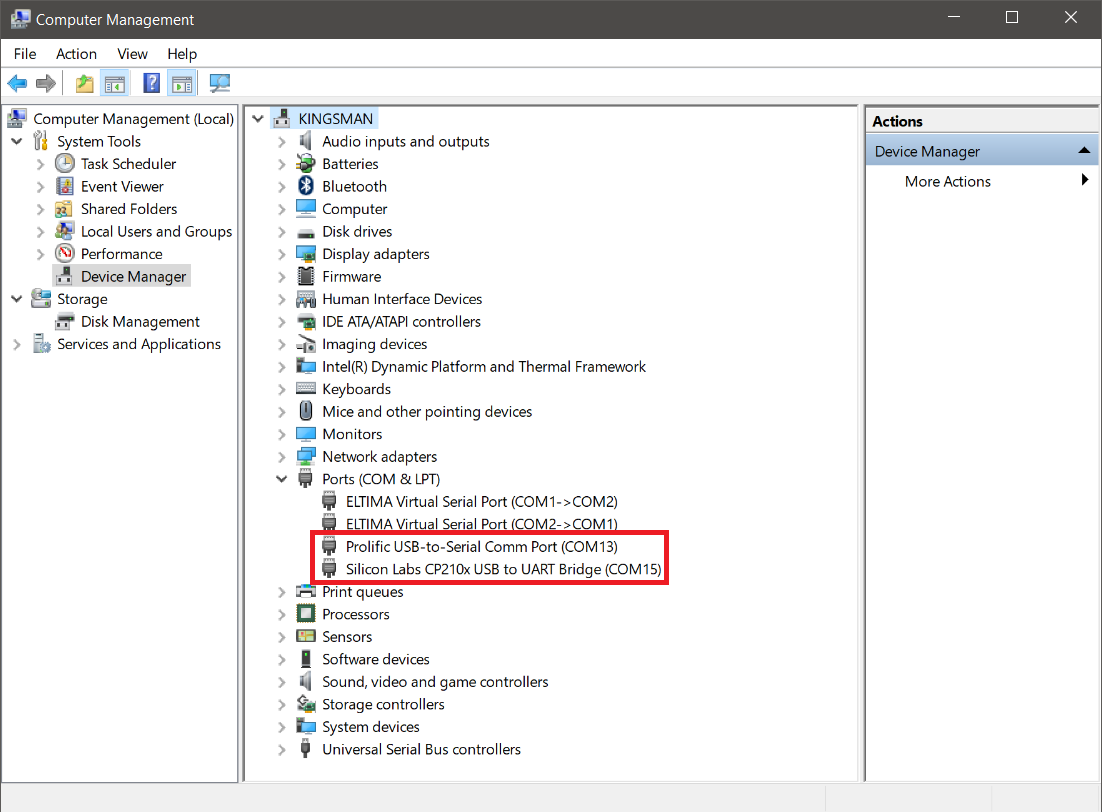
Task: Expand the Storage controllers node
Action: point(282,704)
